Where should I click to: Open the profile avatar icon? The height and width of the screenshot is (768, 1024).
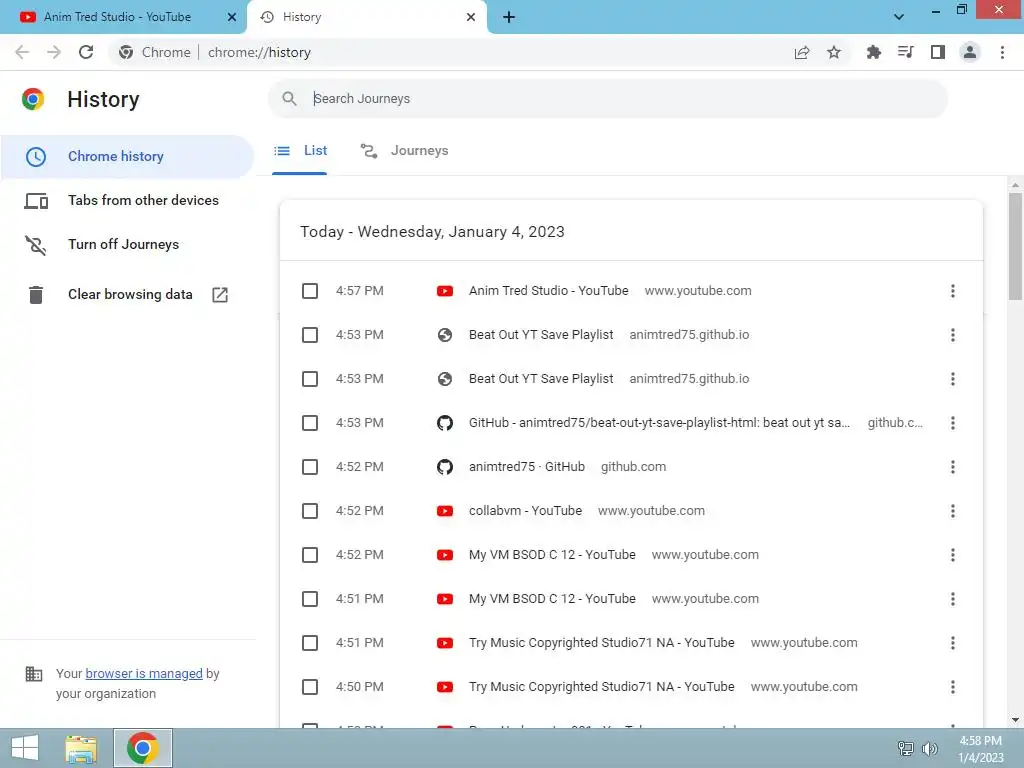(970, 52)
